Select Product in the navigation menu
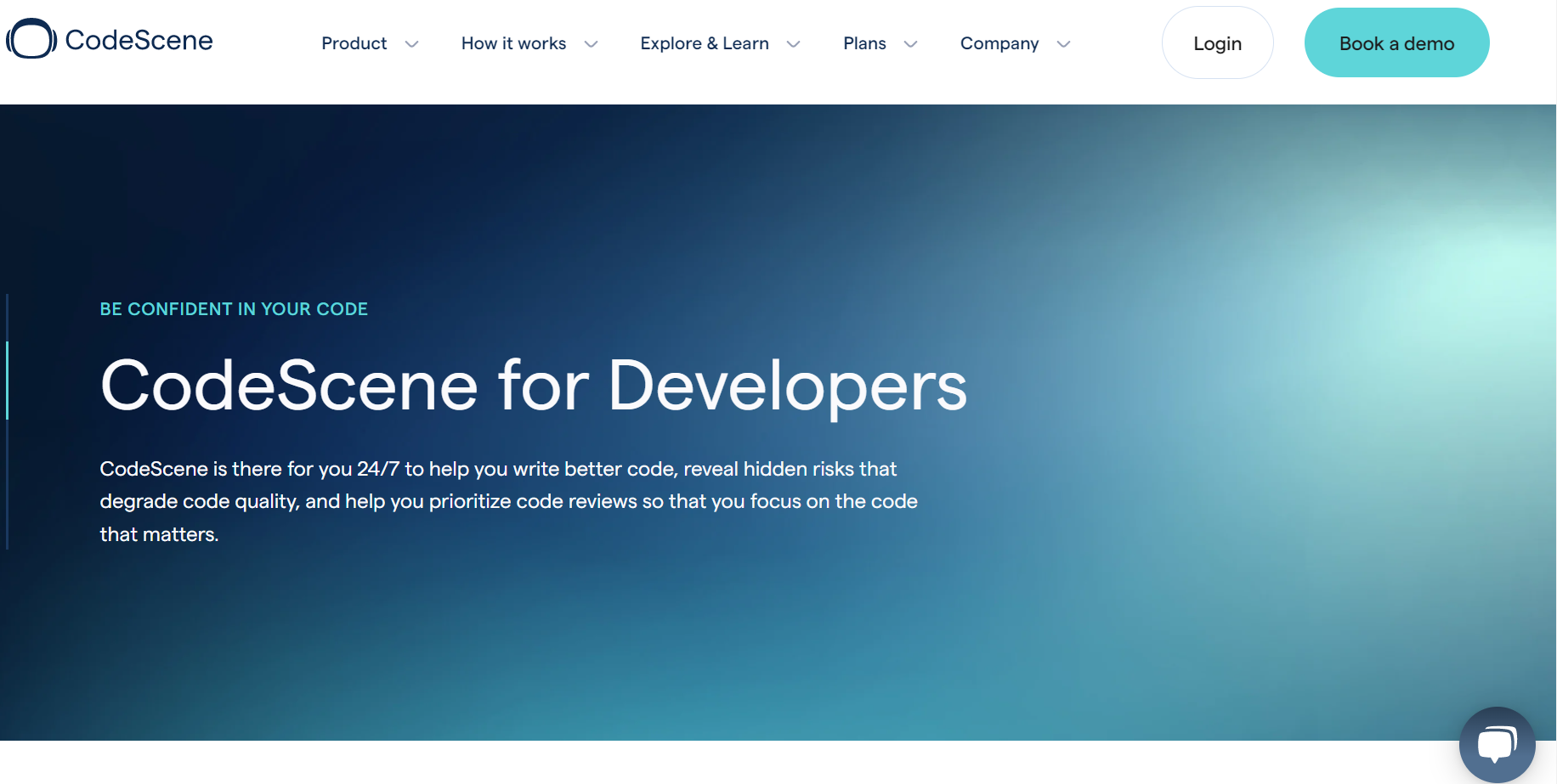Viewport: 1557px width, 784px height. click(354, 42)
